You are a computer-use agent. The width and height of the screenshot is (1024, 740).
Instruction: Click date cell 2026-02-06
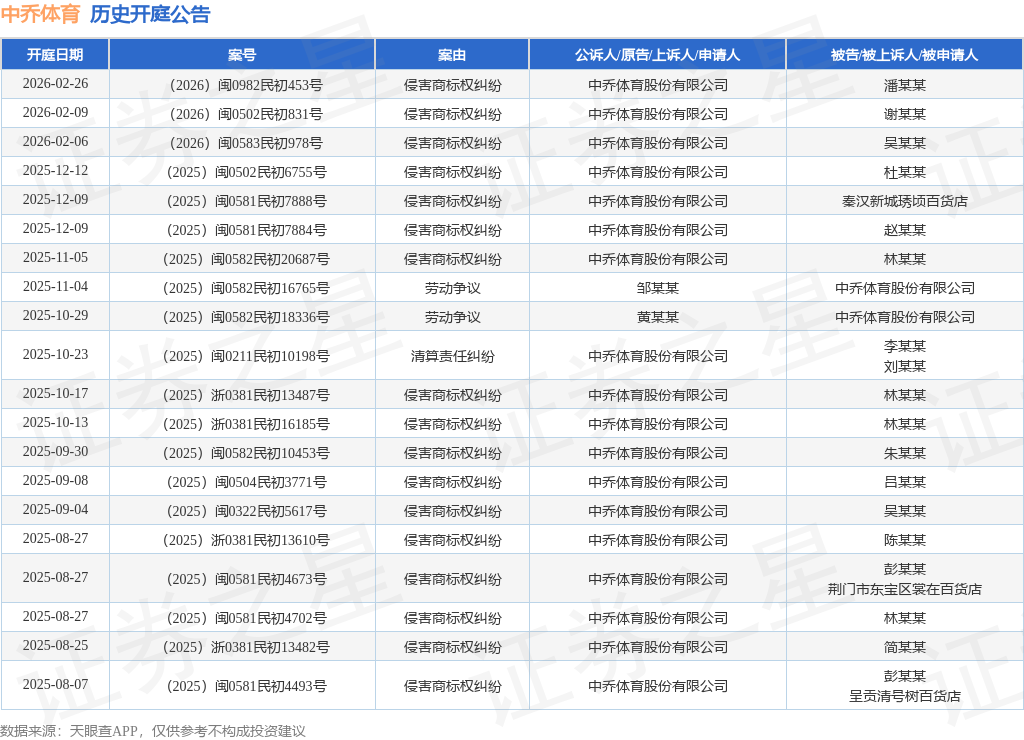pos(55,142)
